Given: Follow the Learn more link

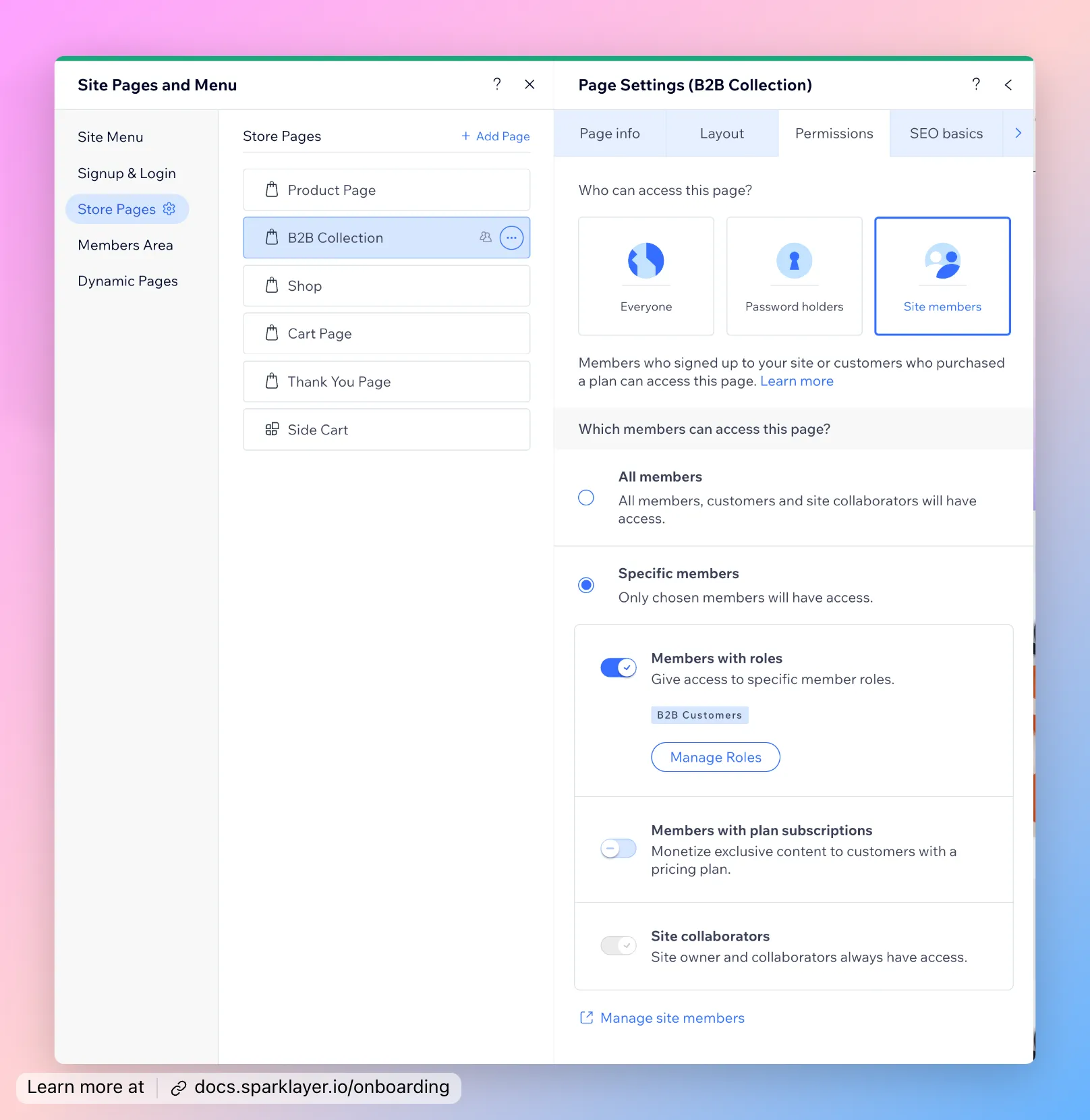Looking at the screenshot, I should (x=797, y=381).
